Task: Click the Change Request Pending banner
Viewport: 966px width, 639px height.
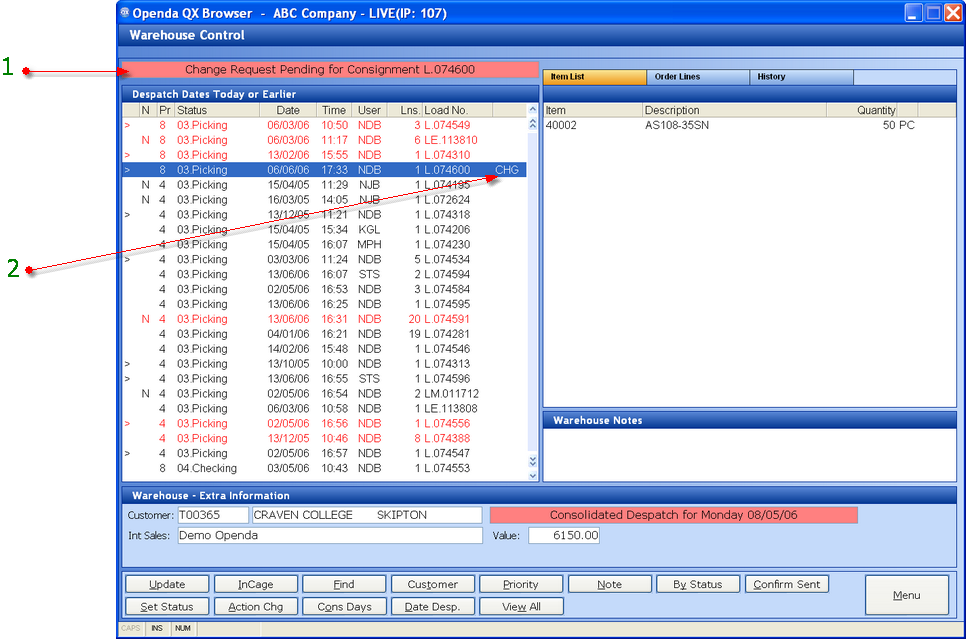Action: (x=330, y=70)
